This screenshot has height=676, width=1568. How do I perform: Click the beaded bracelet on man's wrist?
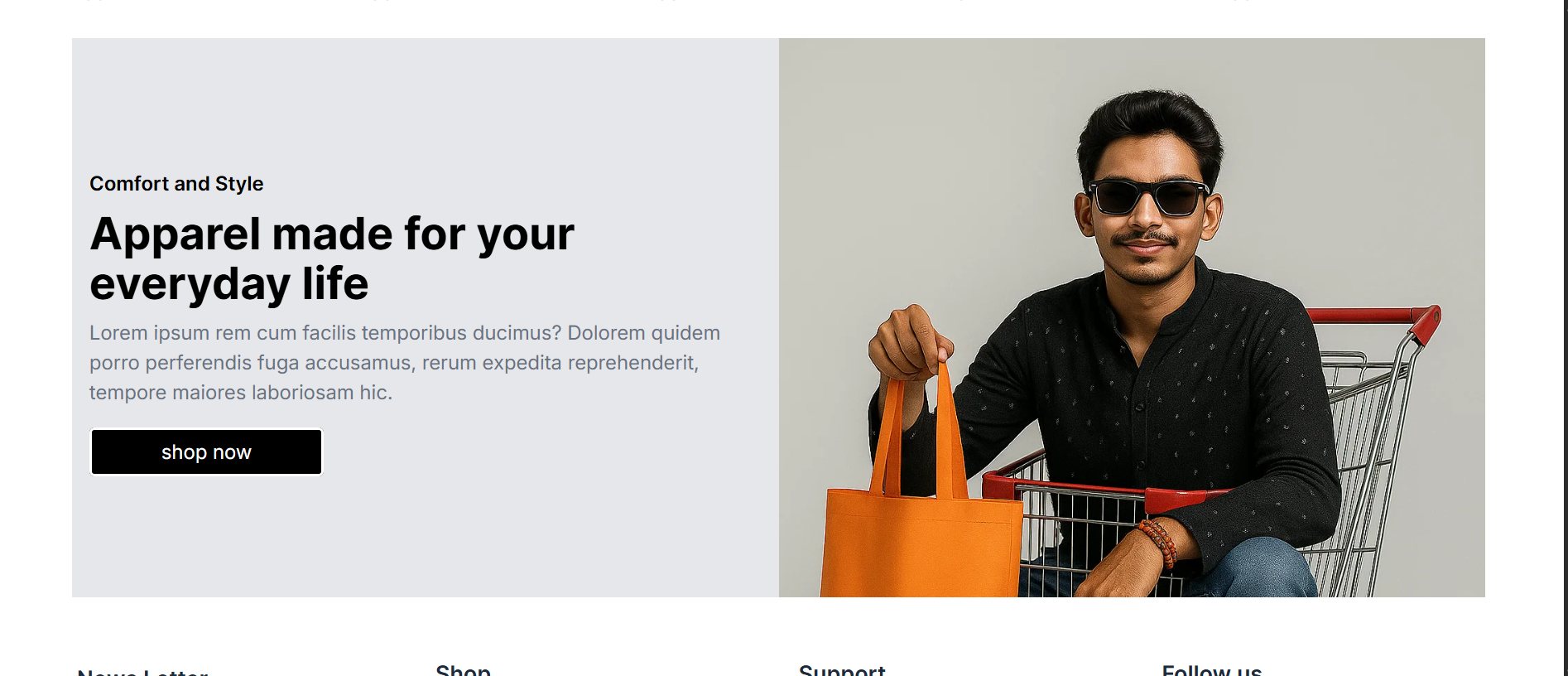(1159, 543)
